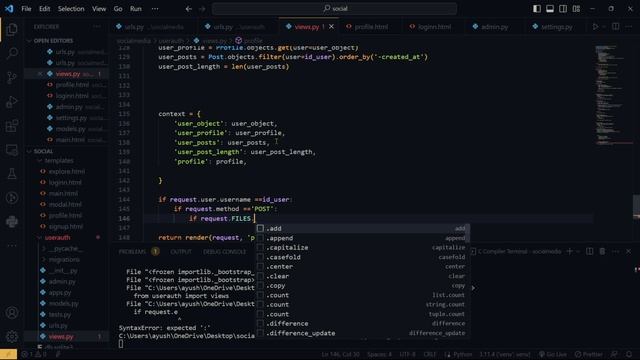The image size is (640, 360).
Task: Switch to the DEBUG CONSOLE panel tab
Action: click(x=224, y=251)
